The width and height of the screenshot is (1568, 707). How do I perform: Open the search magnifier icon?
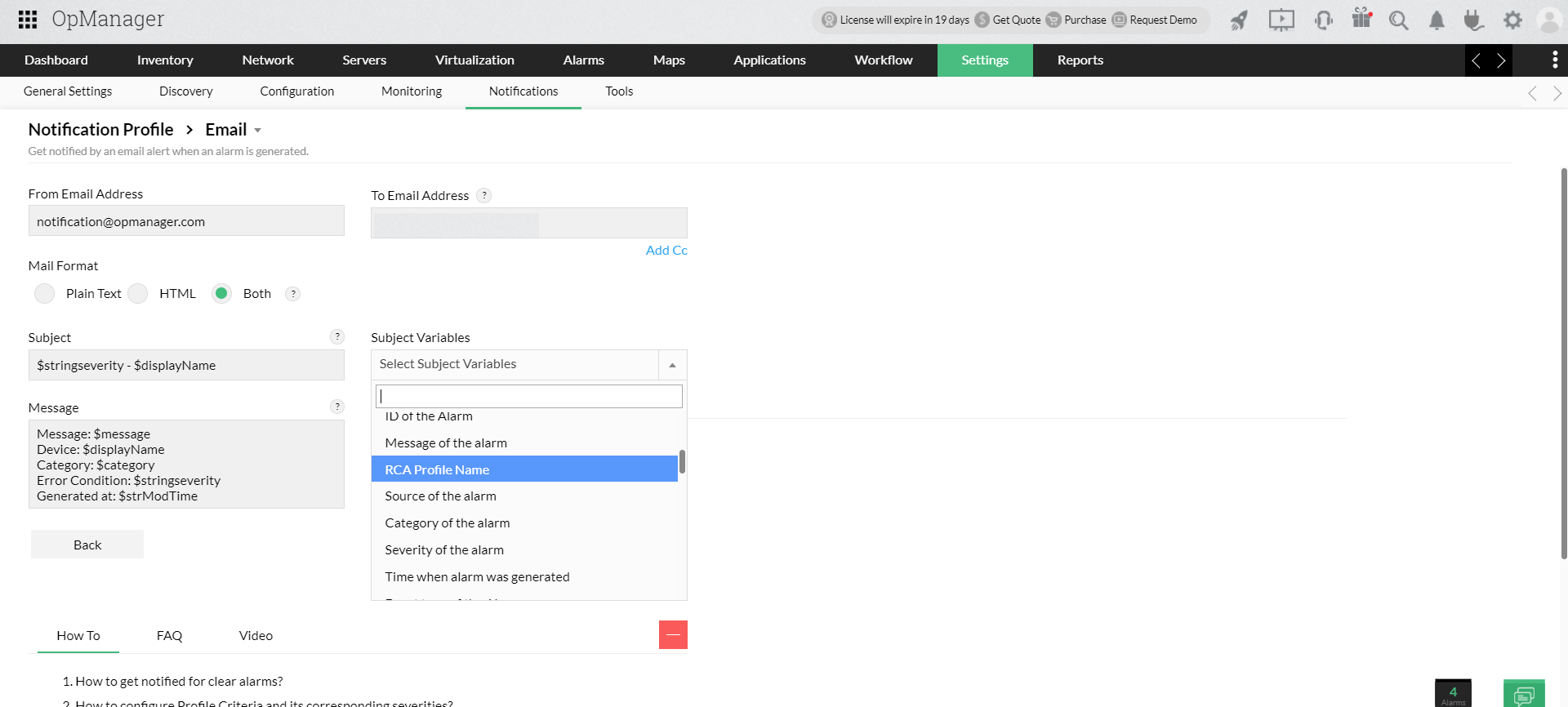click(x=1399, y=20)
